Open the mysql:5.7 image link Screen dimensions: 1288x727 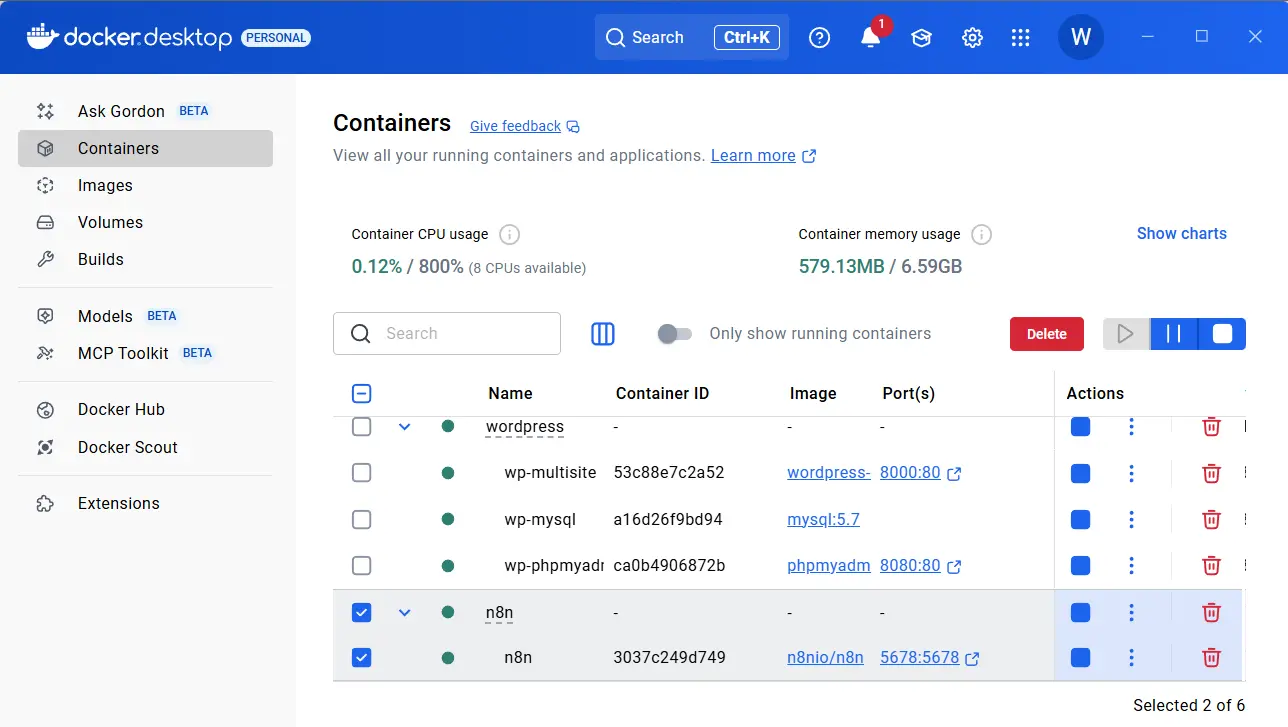(823, 520)
